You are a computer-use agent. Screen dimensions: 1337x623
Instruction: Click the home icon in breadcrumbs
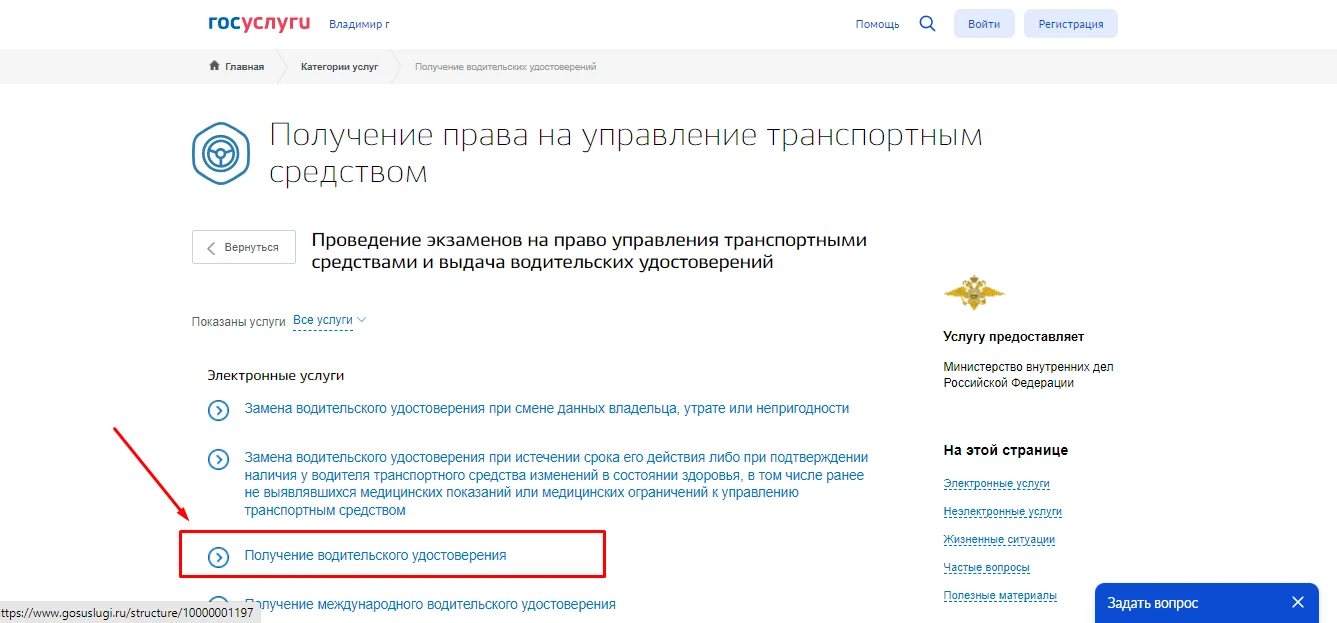tap(214, 66)
